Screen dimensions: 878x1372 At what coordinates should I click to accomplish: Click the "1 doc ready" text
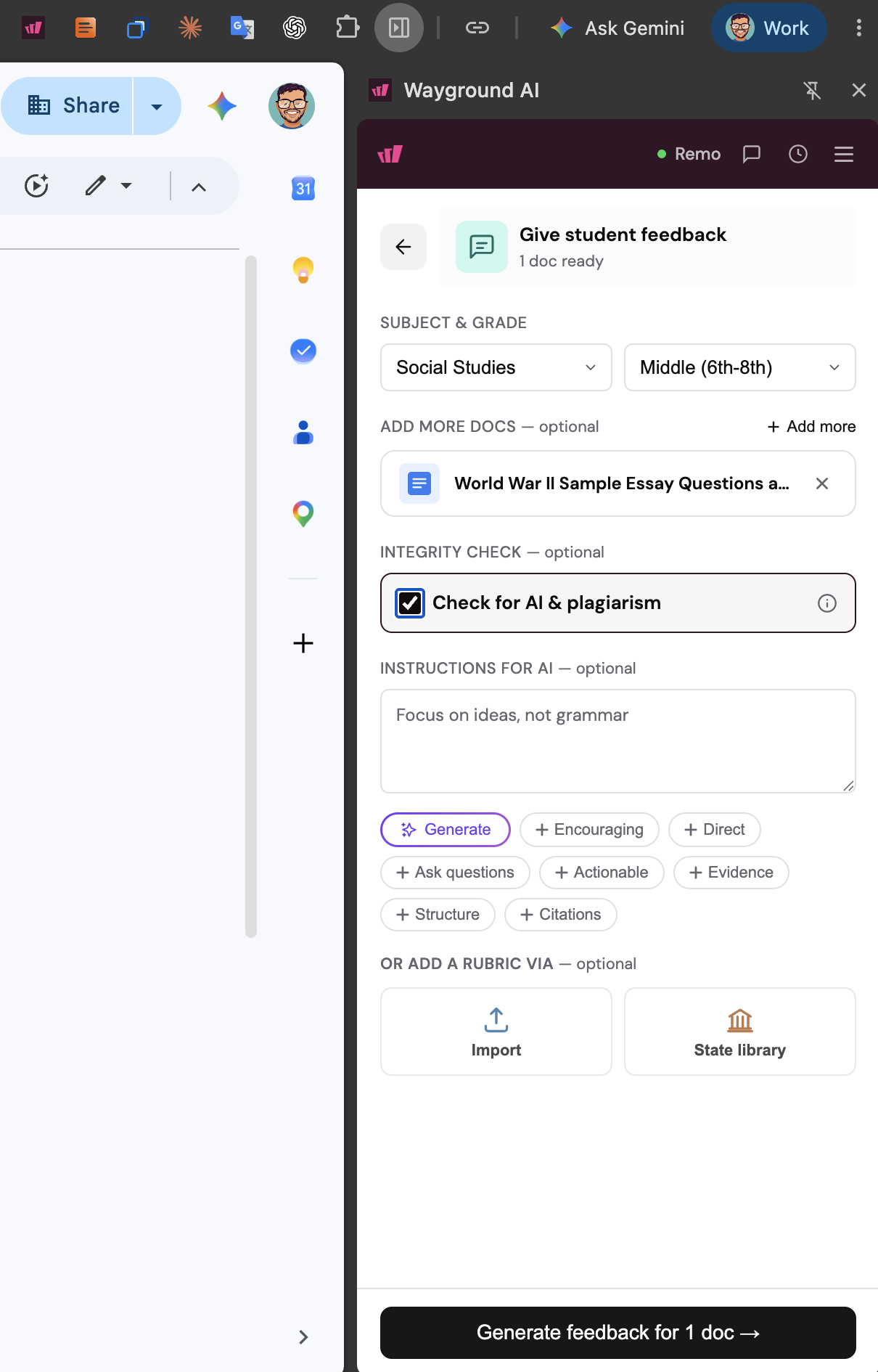tap(562, 261)
